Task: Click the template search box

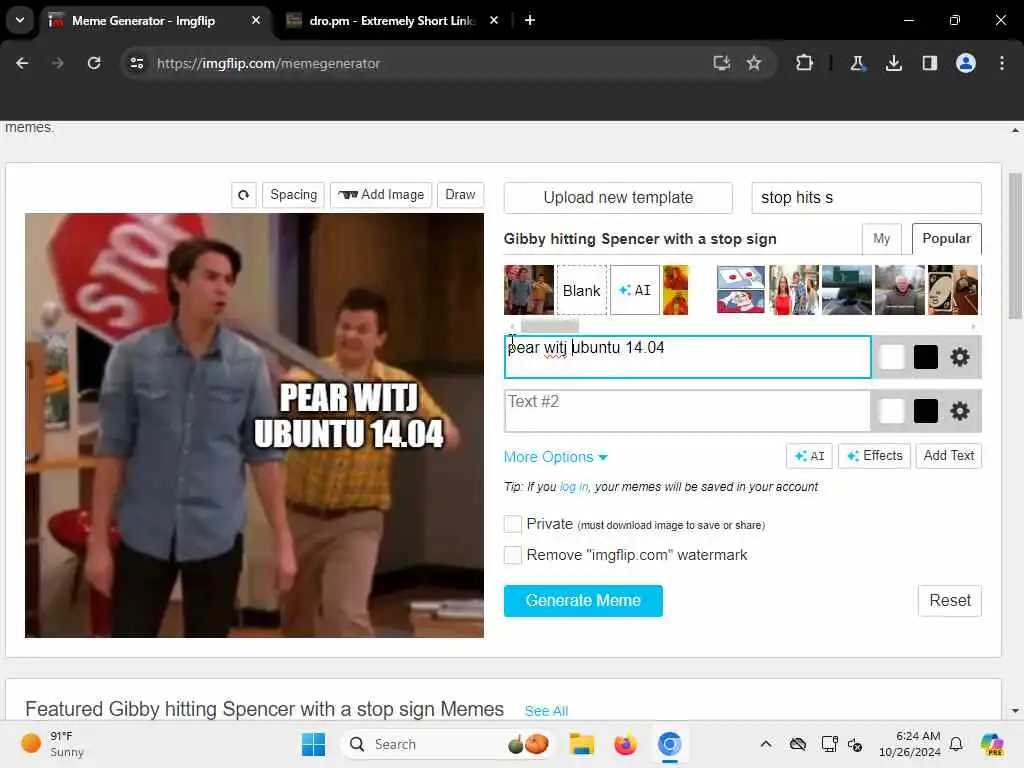Action: (866, 198)
